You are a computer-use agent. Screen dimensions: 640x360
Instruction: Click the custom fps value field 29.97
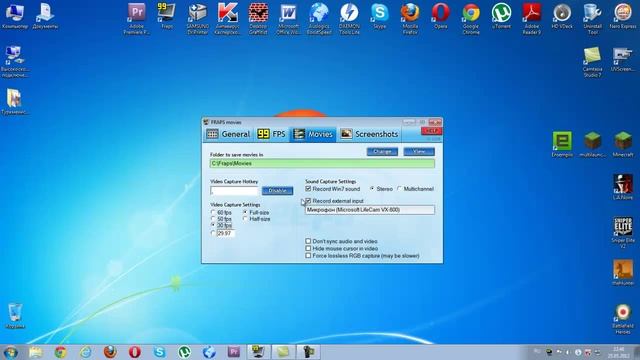click(x=225, y=233)
